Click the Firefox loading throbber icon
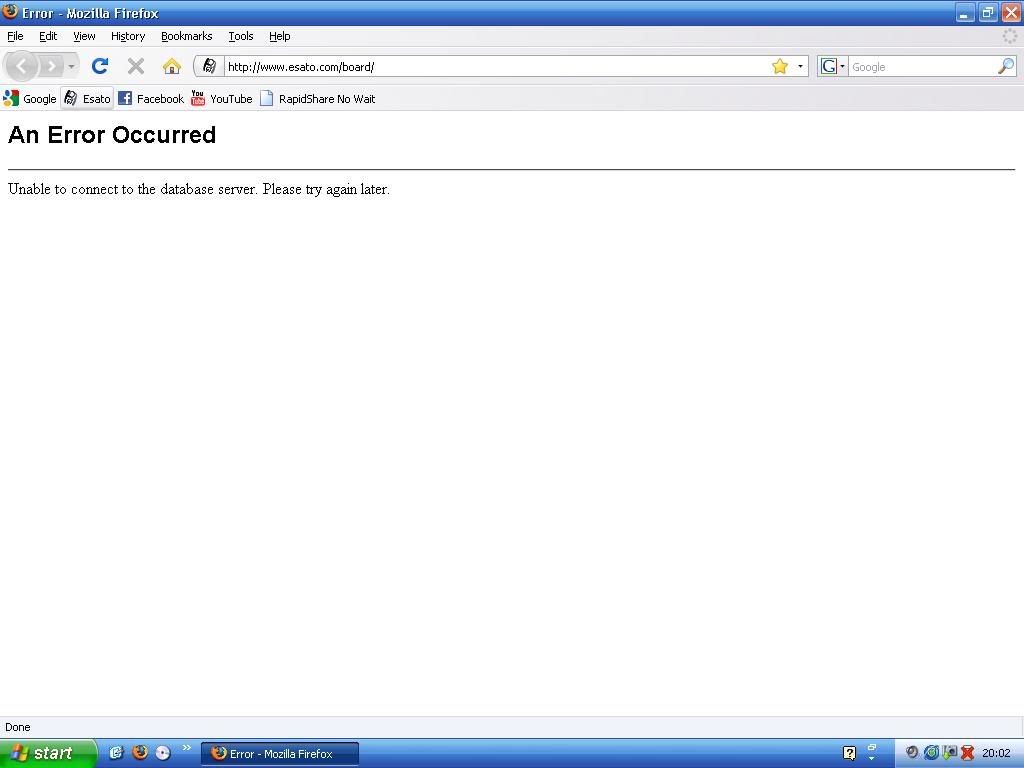Screen dimensions: 1024x768 click(1010, 36)
